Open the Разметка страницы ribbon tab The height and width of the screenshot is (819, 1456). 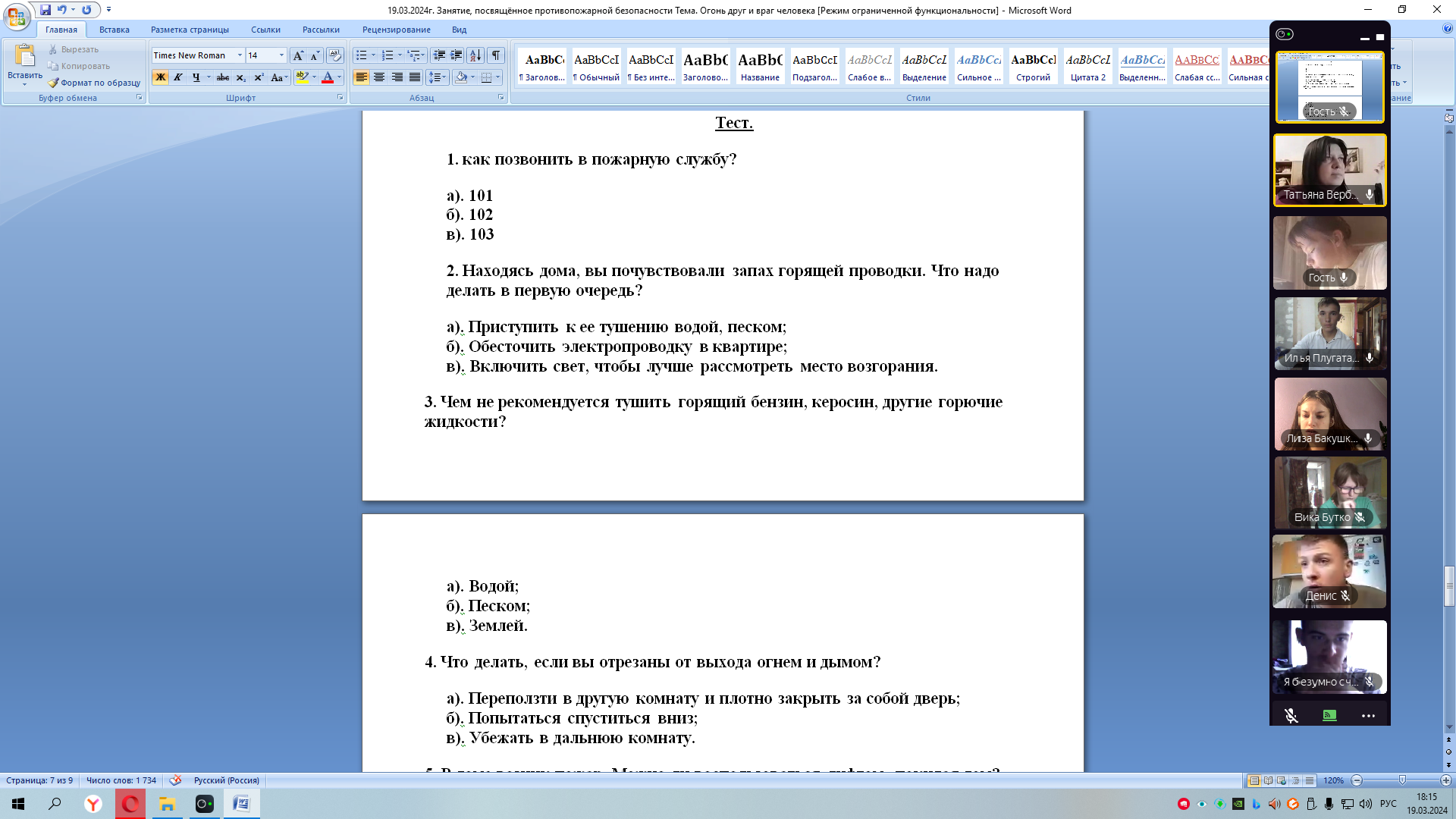point(190,30)
